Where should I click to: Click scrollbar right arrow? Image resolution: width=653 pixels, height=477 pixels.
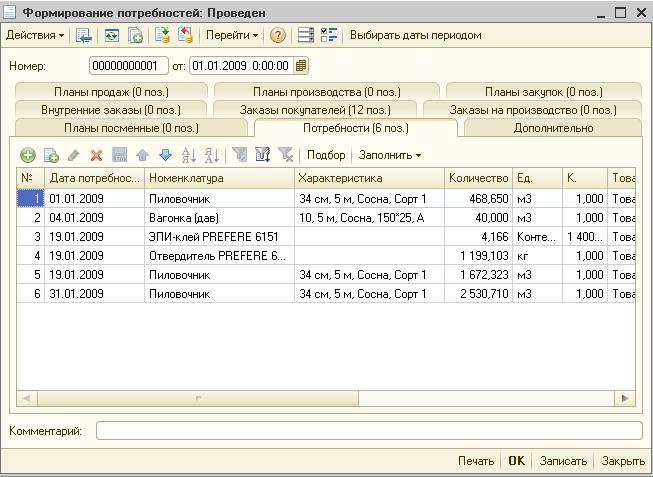(x=625, y=398)
